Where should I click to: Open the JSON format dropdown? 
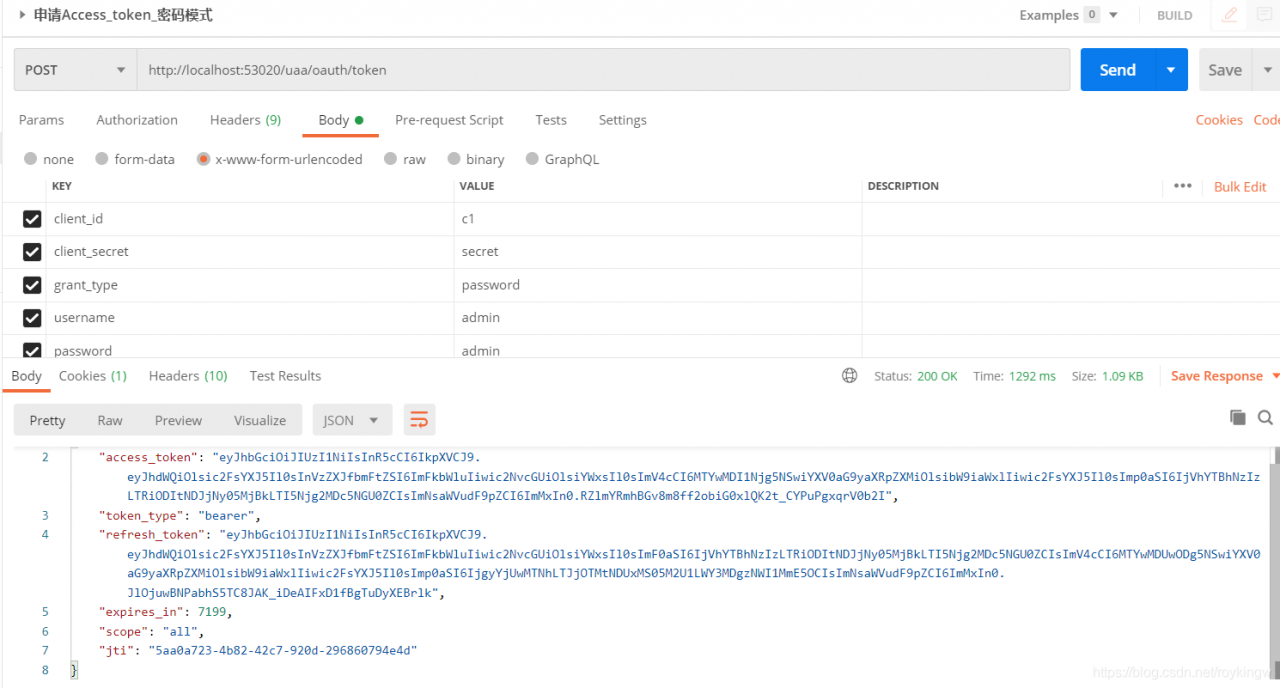pyautogui.click(x=352, y=420)
